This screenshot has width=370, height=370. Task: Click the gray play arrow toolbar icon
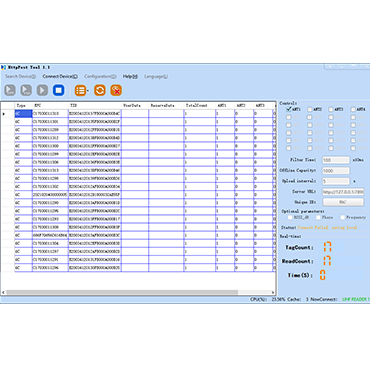(x=42, y=90)
